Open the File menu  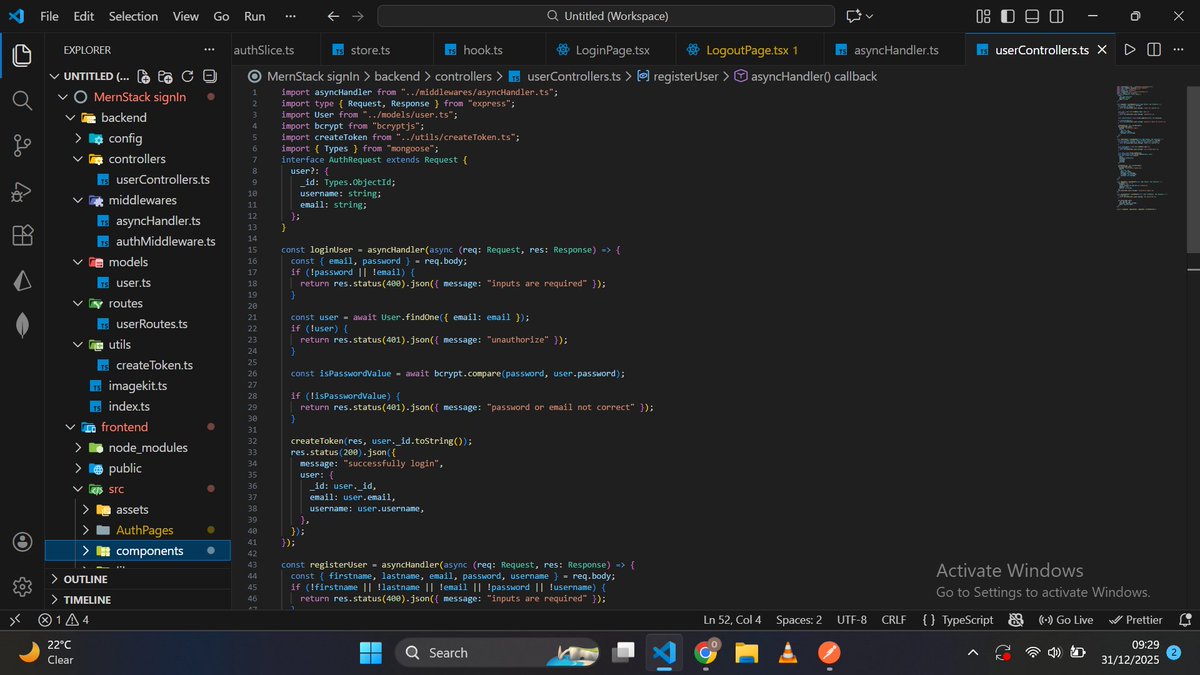(49, 16)
